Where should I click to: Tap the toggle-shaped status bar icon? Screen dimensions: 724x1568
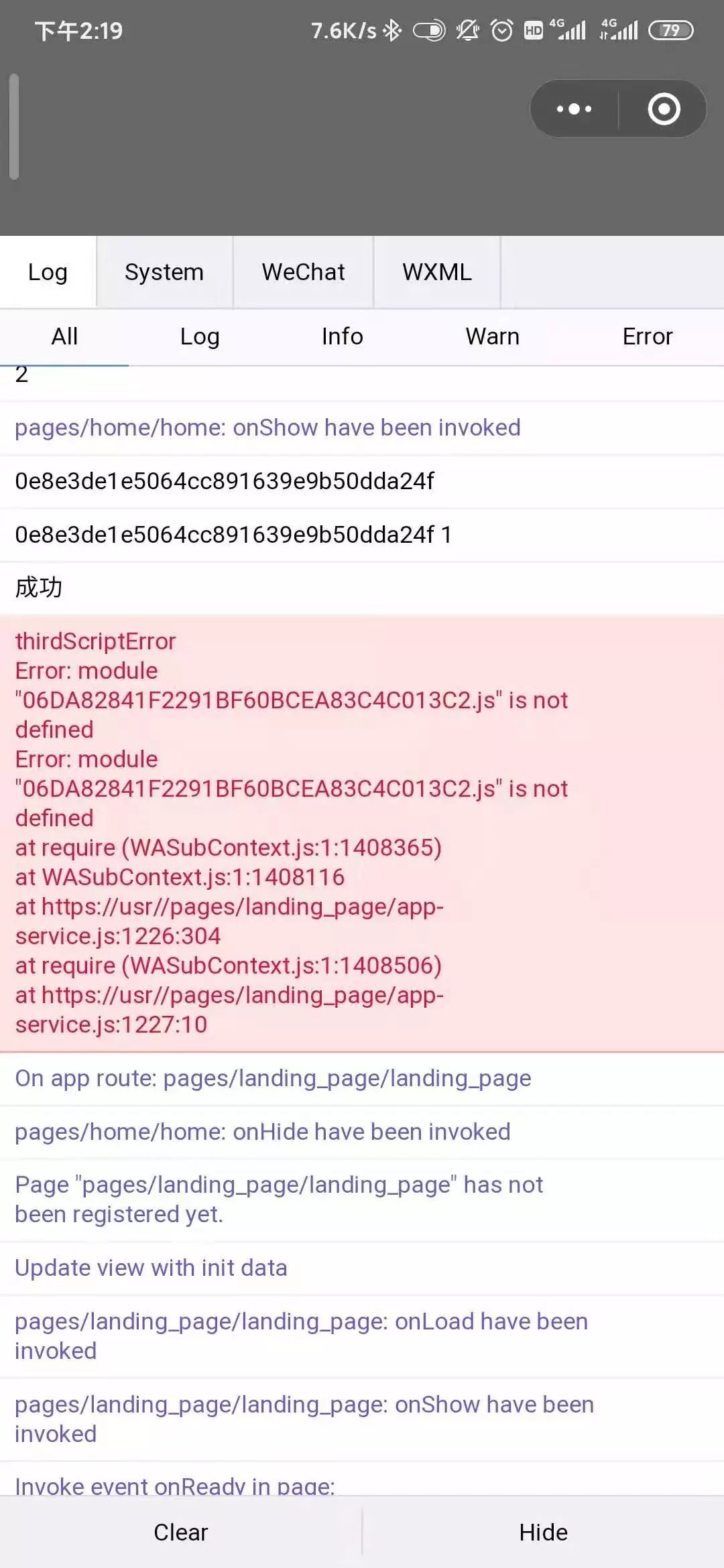click(429, 30)
